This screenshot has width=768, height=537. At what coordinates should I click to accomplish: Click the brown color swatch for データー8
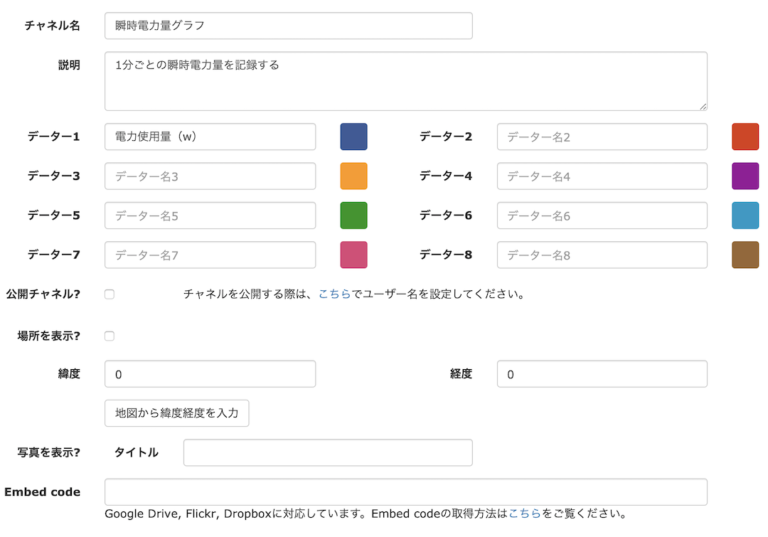[745, 255]
